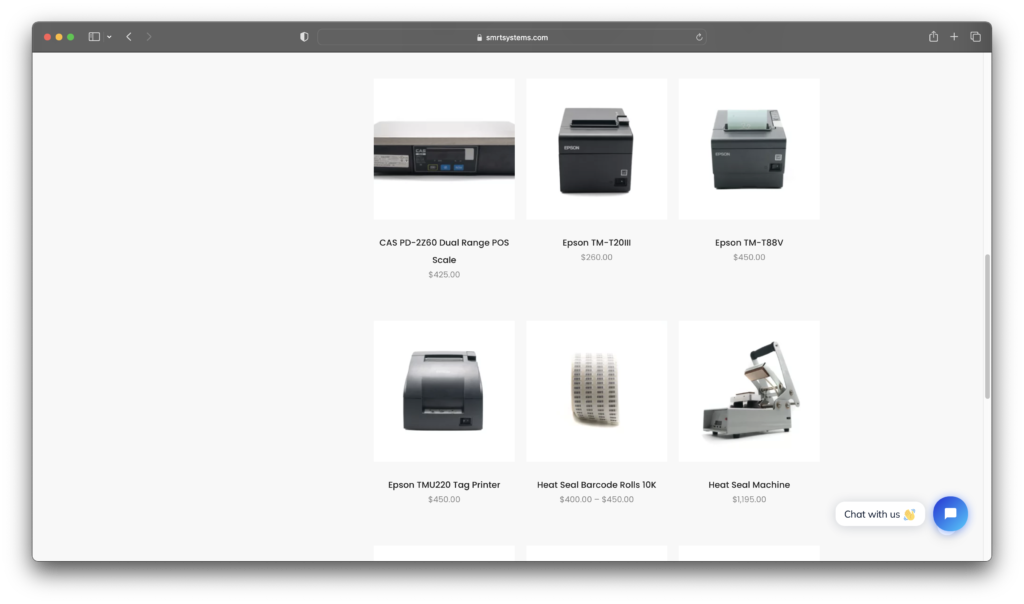Reload the page with the refresh icon
This screenshot has height=604, width=1024.
click(x=699, y=37)
